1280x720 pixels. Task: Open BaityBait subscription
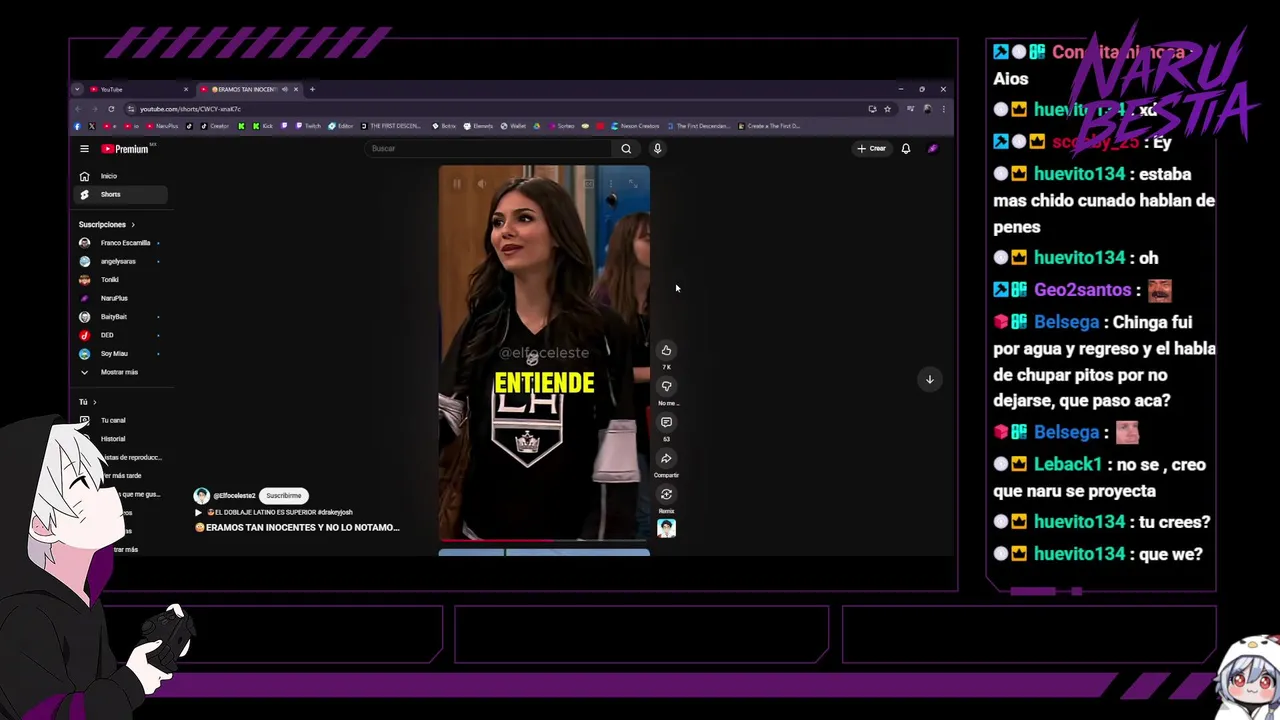[120, 317]
